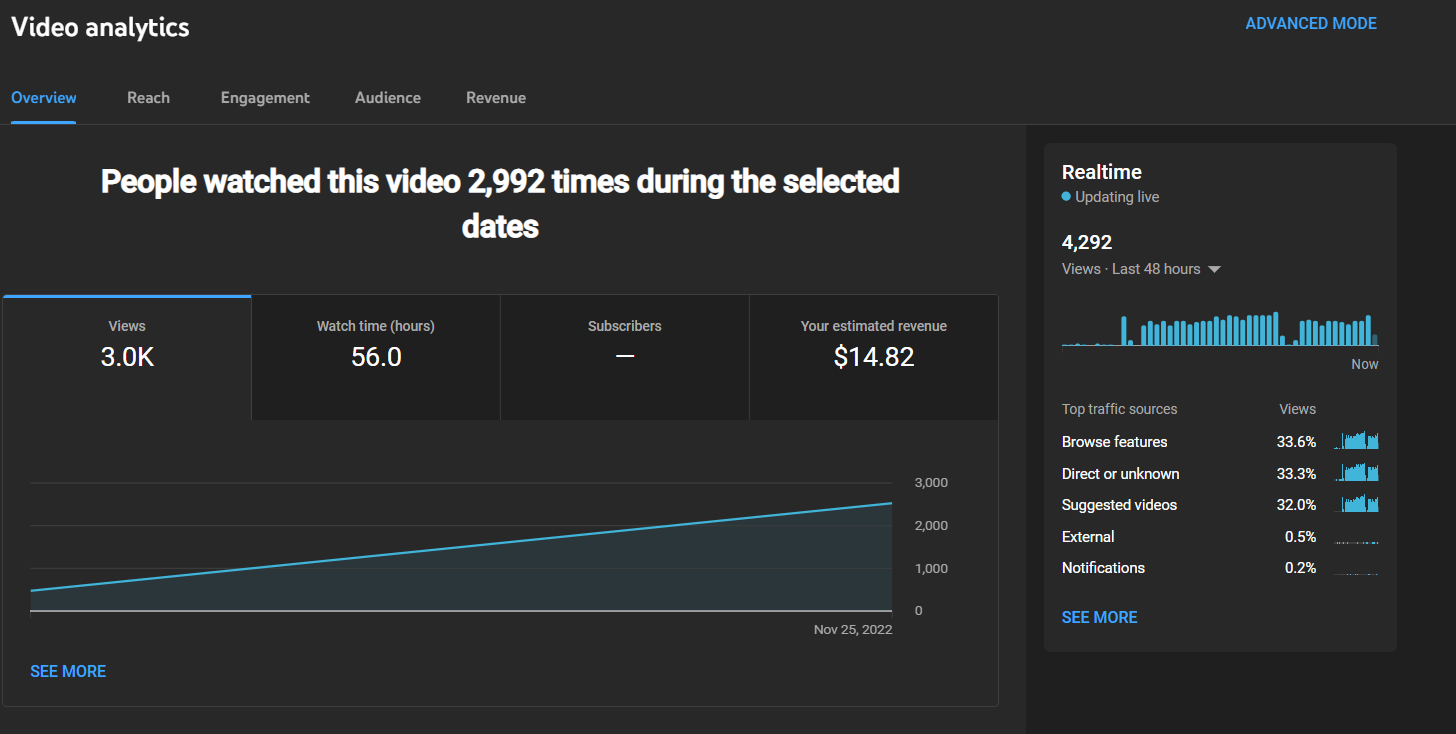
Task: Click the blue Updating live dot
Action: 1066,197
